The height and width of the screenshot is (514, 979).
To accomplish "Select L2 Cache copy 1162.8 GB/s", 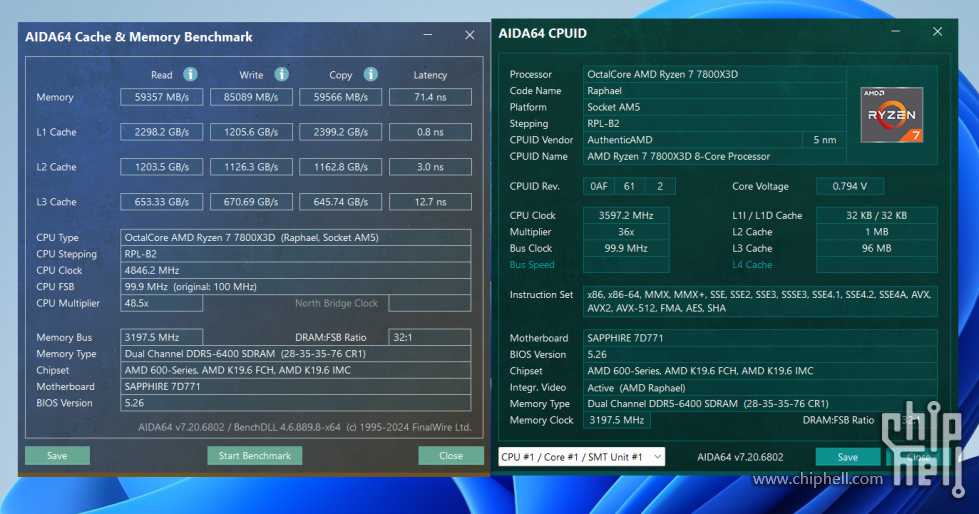I will [x=340, y=167].
